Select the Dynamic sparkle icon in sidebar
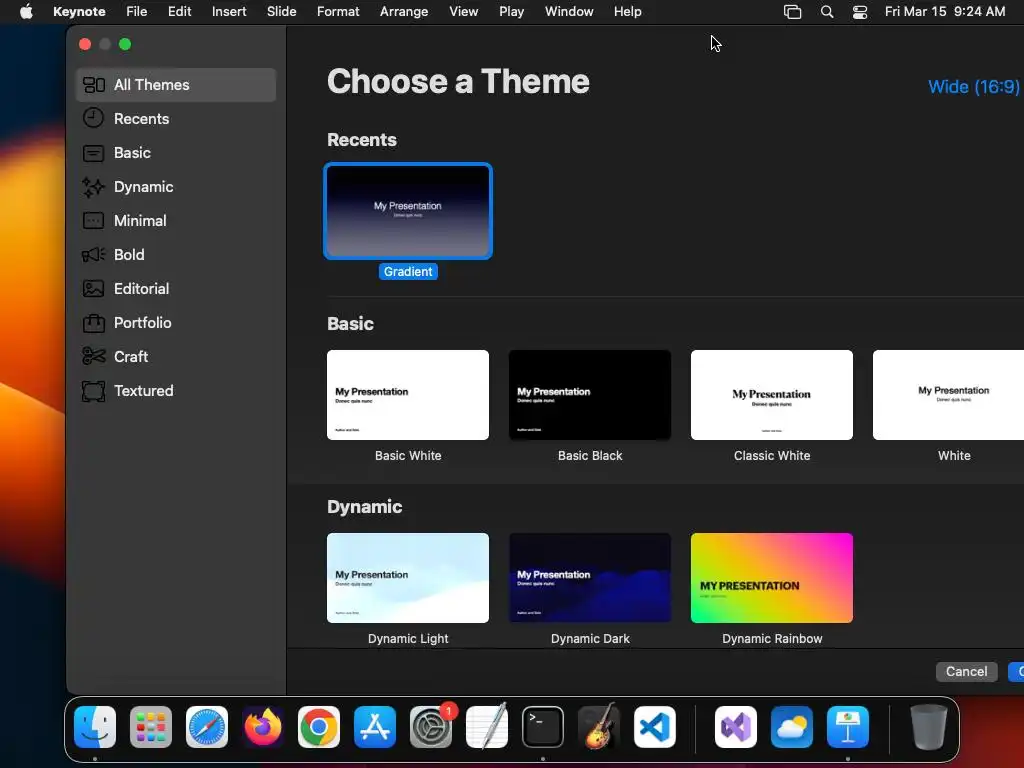Image resolution: width=1024 pixels, height=768 pixels. (93, 187)
